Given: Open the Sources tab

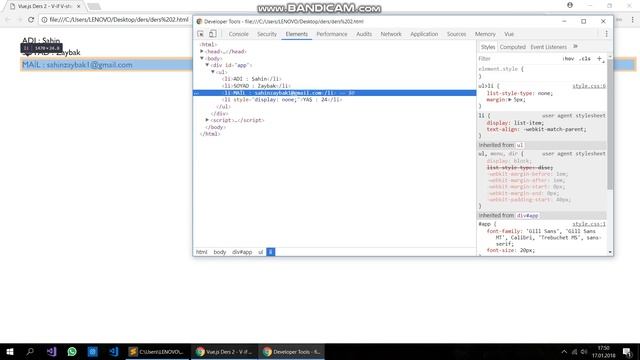Looking at the screenshot, I should point(456,34).
